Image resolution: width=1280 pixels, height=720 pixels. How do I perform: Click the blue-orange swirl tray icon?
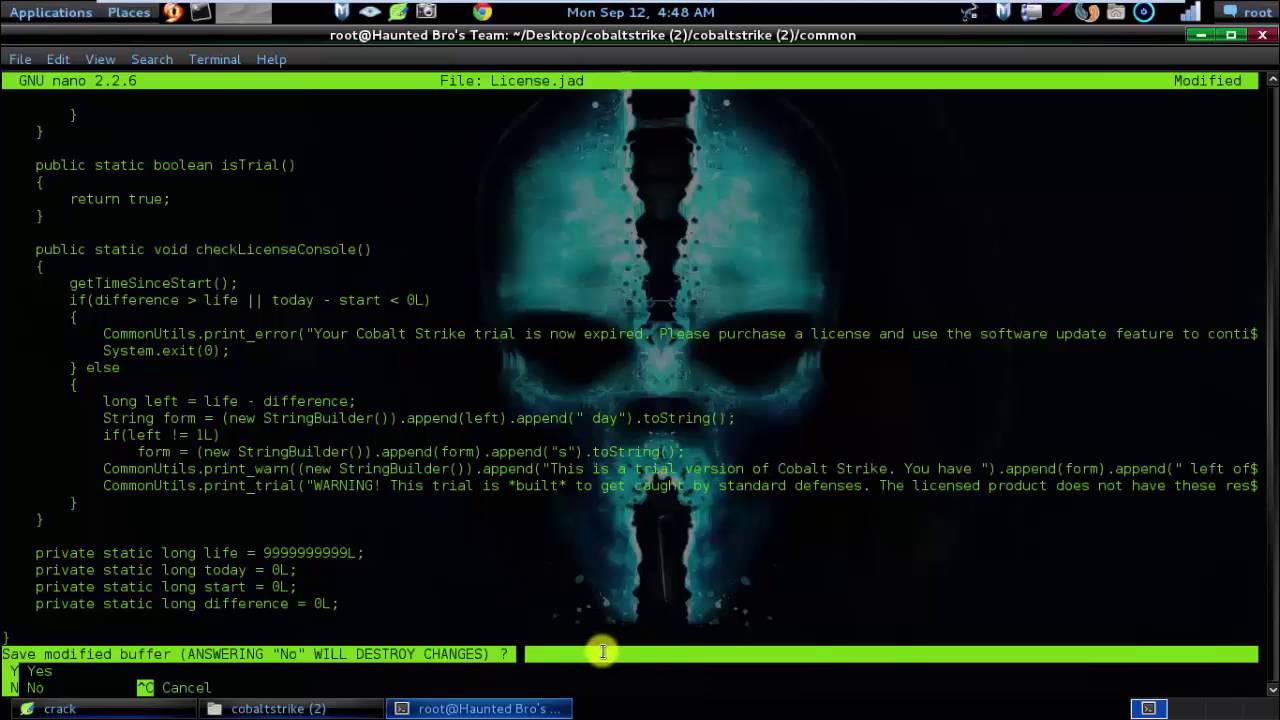pos(1088,12)
